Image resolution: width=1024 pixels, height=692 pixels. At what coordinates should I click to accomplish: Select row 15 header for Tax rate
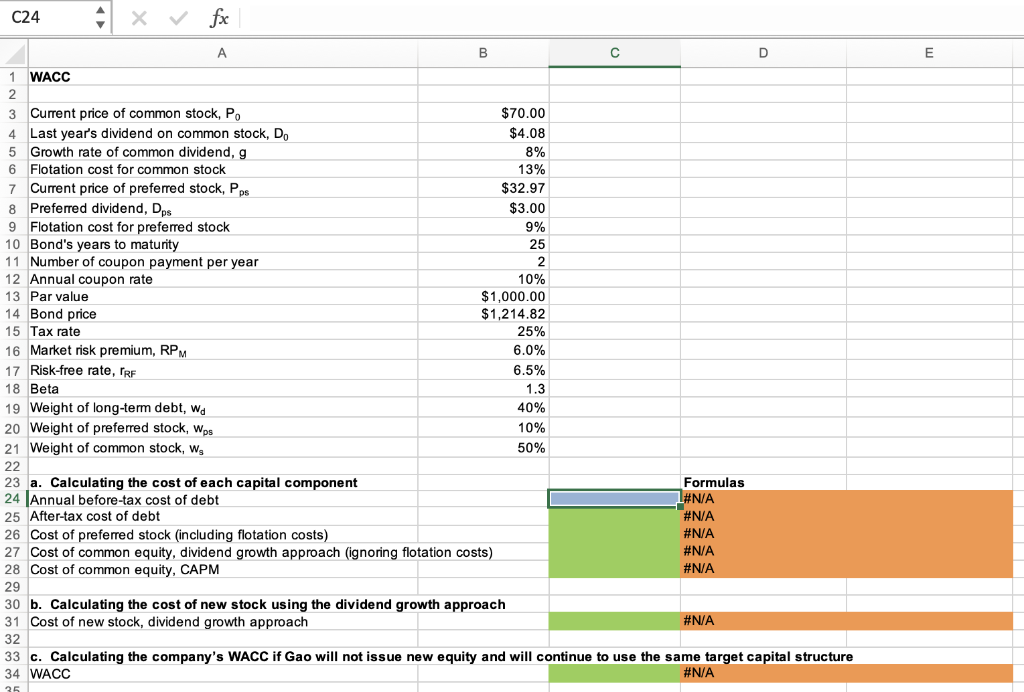pyautogui.click(x=13, y=331)
